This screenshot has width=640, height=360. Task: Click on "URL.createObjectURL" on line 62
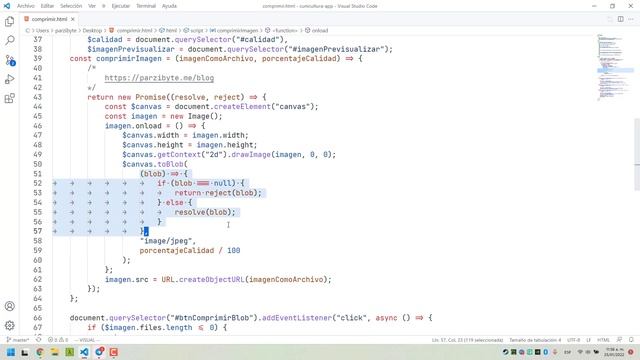(203, 280)
